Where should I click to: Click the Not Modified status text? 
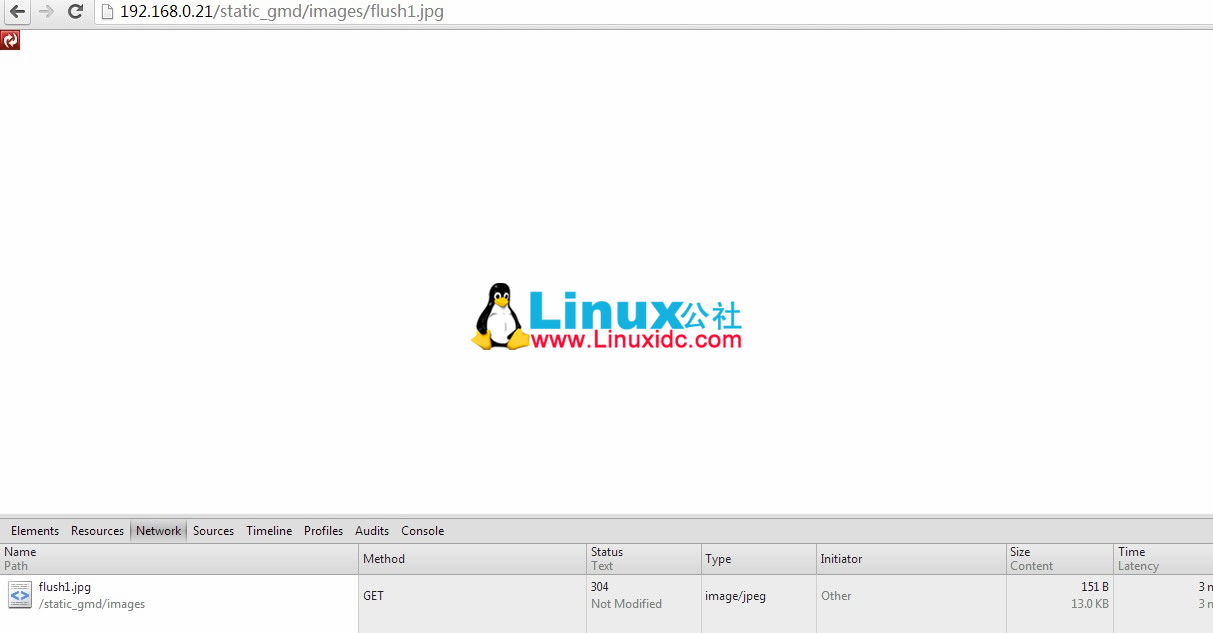626,604
